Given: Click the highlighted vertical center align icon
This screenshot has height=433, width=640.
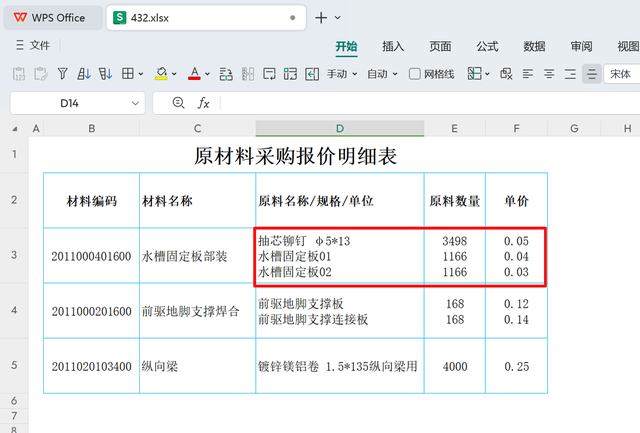Looking at the screenshot, I should (591, 74).
